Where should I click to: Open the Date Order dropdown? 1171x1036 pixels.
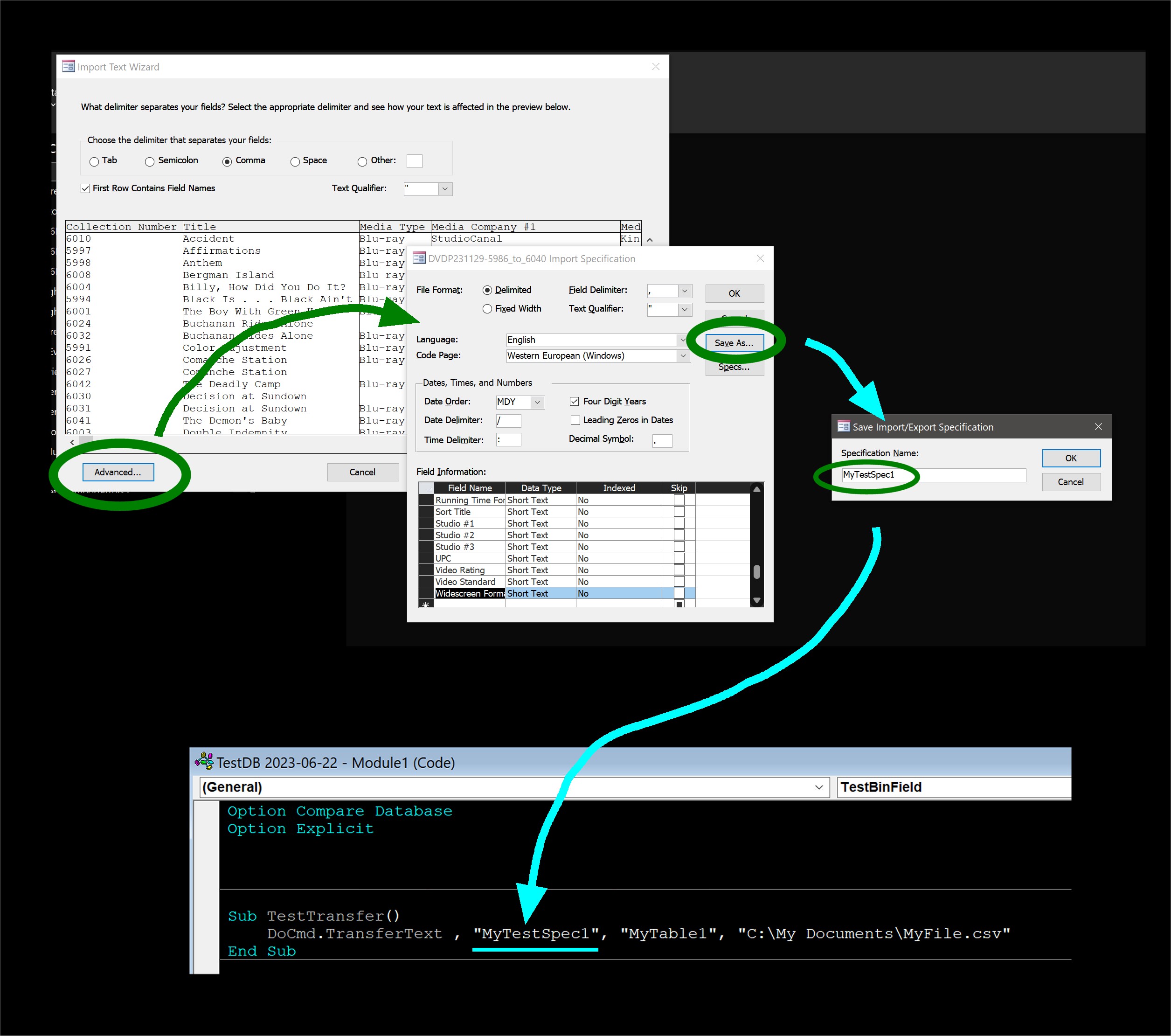click(537, 402)
